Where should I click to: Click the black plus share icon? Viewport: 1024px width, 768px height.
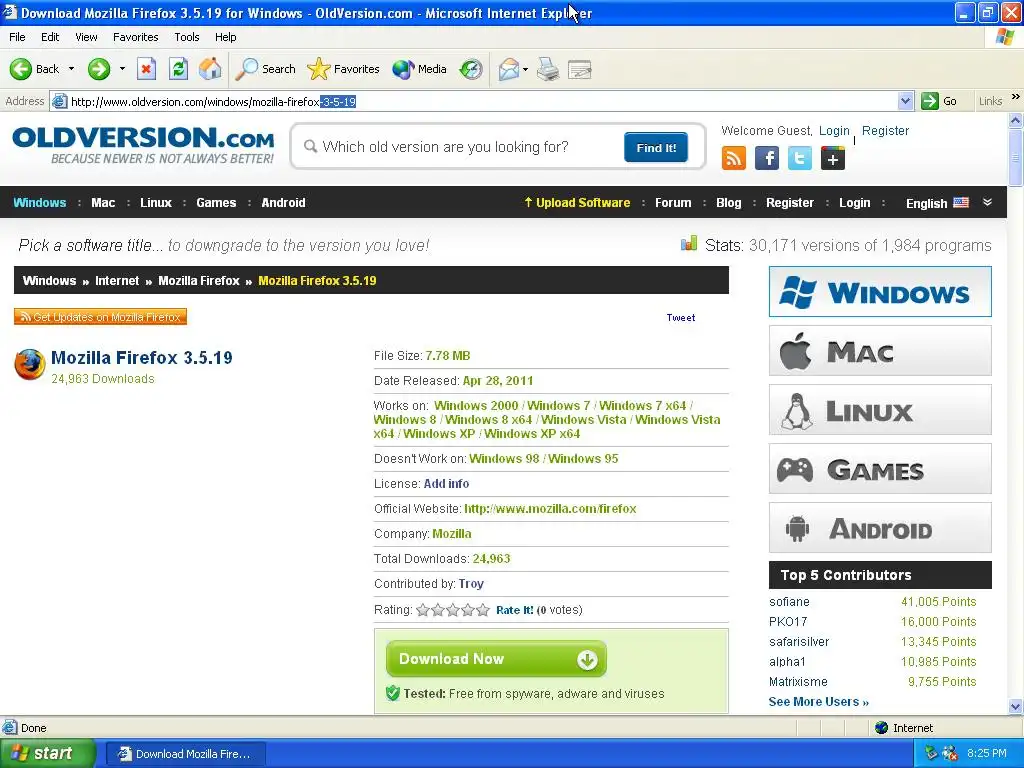pos(833,158)
